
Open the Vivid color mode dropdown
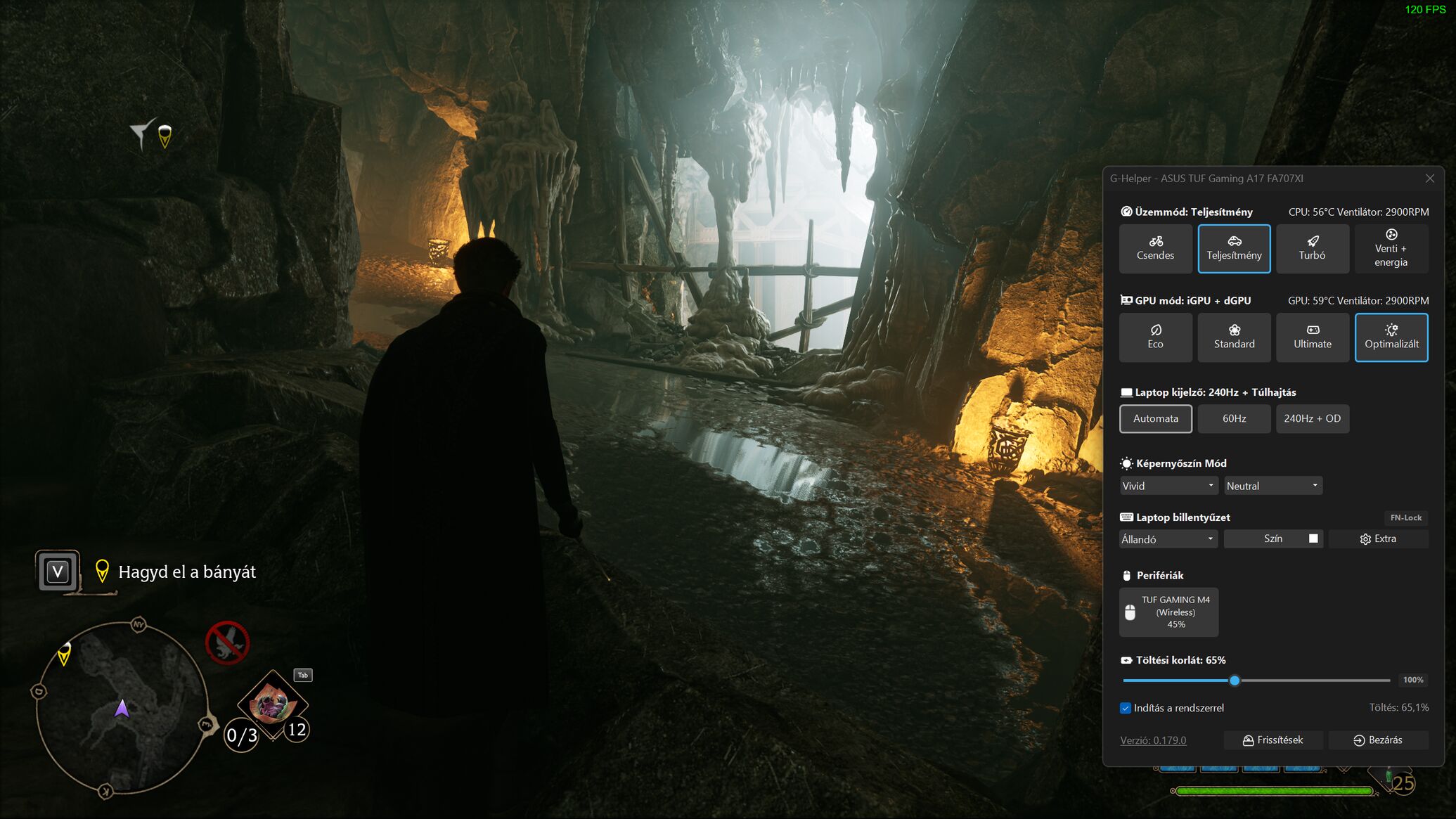(x=1168, y=486)
